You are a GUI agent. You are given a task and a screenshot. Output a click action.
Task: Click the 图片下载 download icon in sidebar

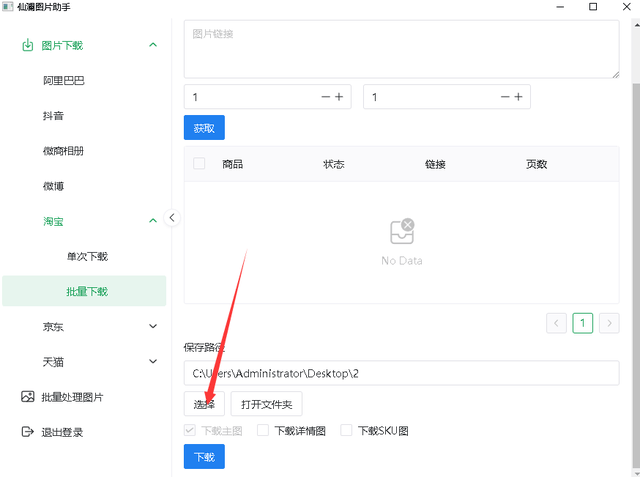(x=28, y=45)
